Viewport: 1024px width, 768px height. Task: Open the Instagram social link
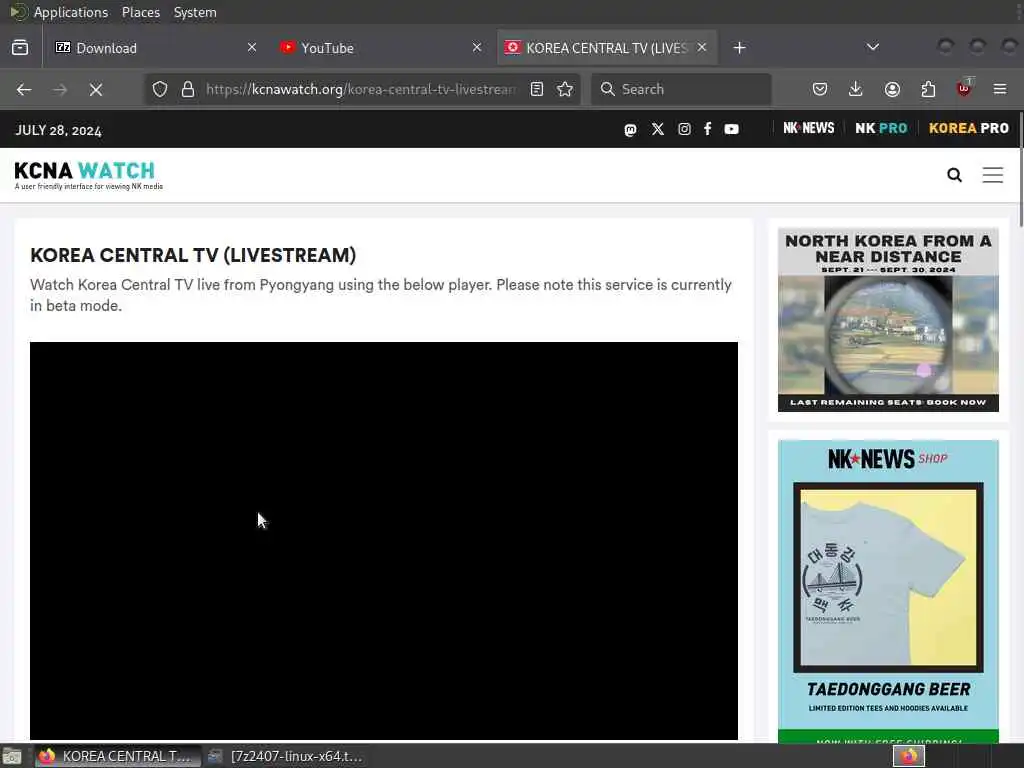[x=684, y=129]
